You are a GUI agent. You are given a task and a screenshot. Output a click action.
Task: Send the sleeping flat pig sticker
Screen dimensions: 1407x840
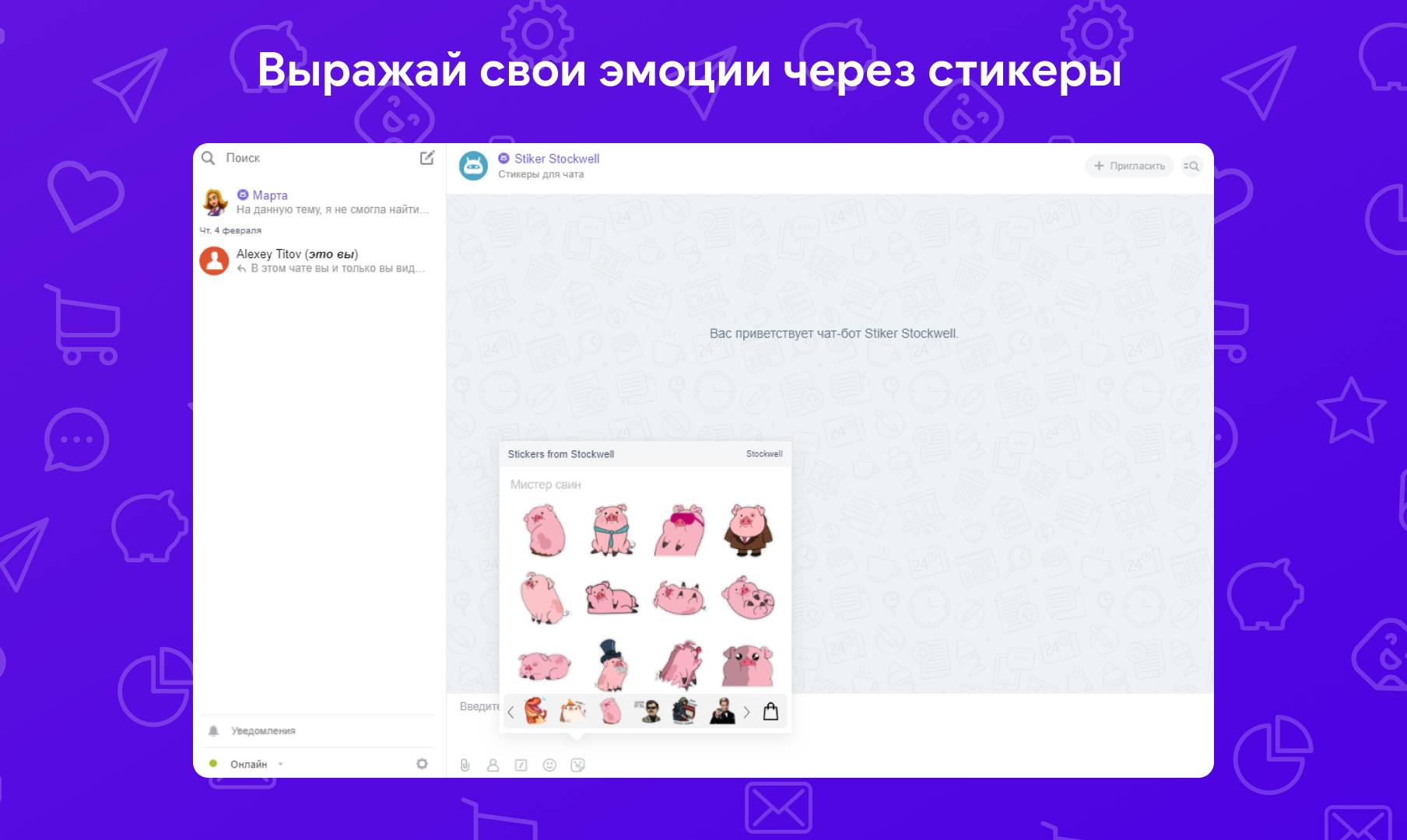[544, 666]
